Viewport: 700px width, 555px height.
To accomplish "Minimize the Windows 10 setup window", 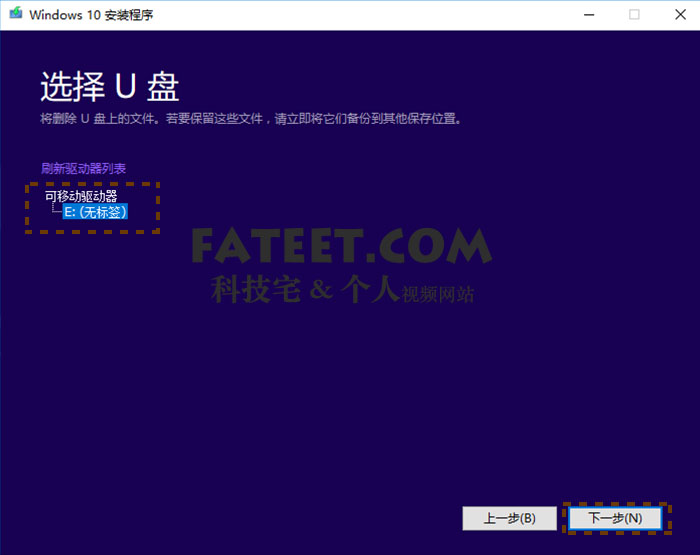I will 586,15.
